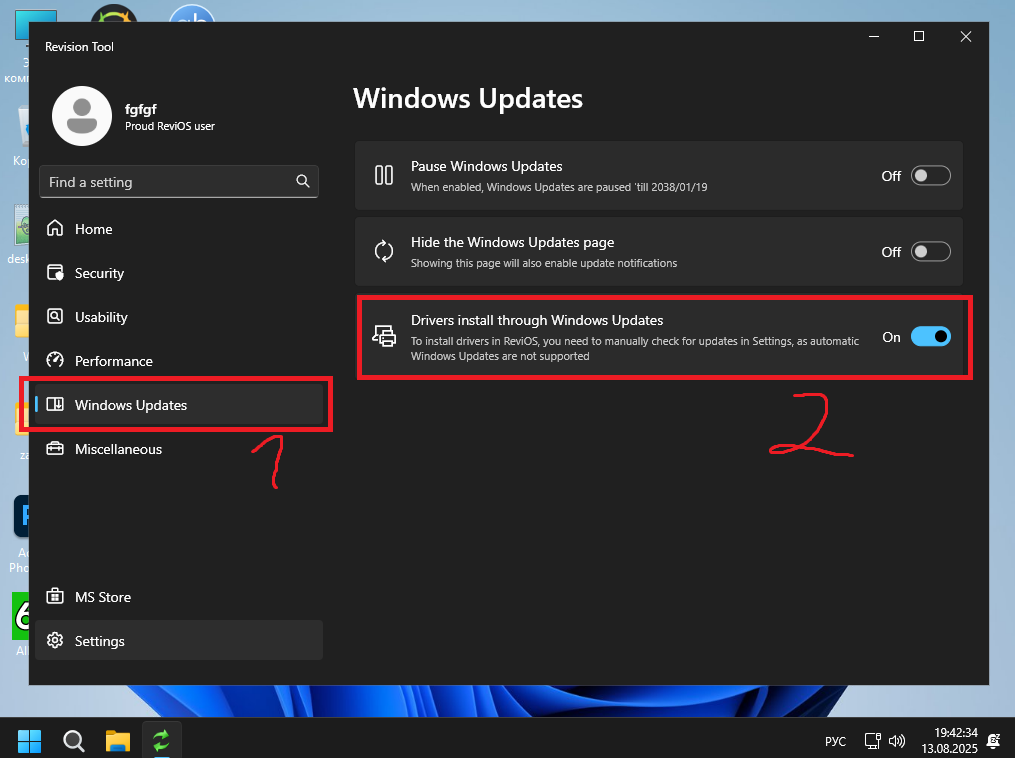Click the Revision Tool window title
Image resolution: width=1015 pixels, height=758 pixels.
[x=79, y=47]
